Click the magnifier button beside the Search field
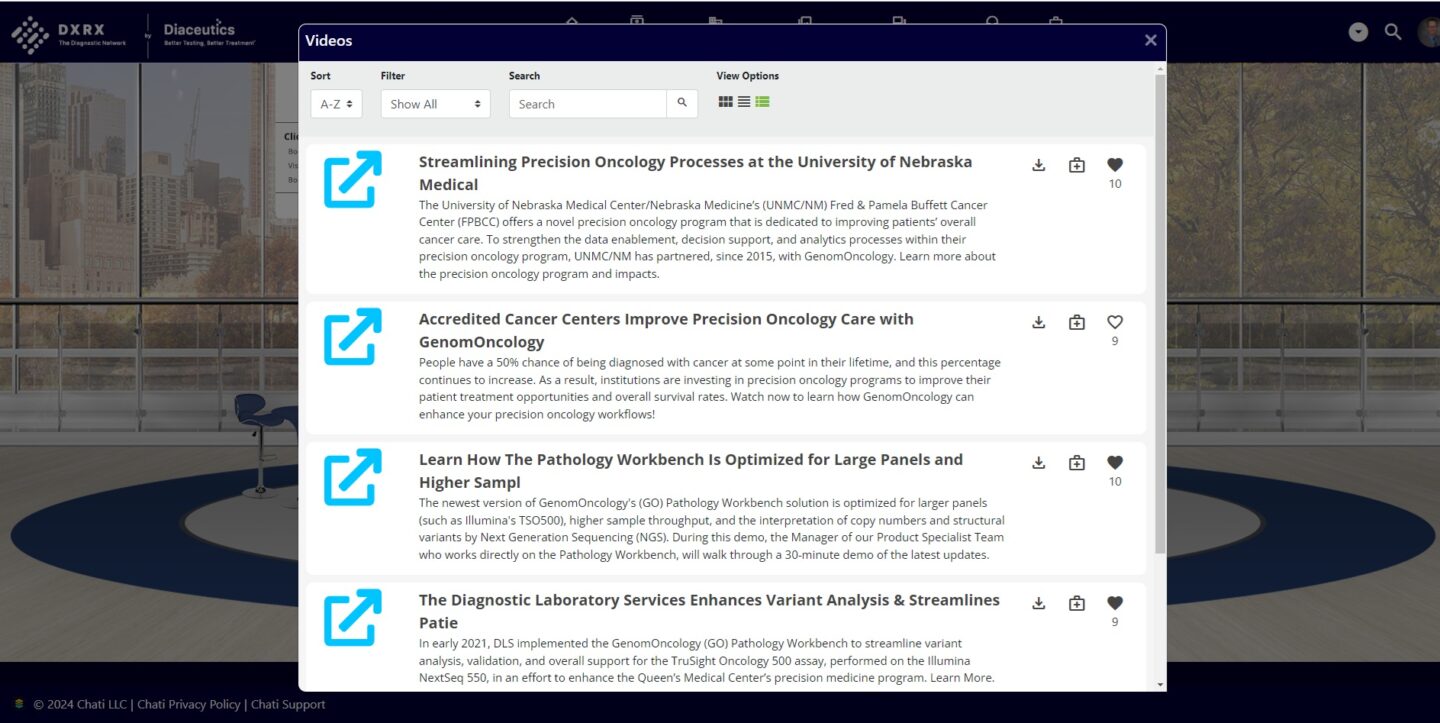1440x723 pixels. coord(682,103)
